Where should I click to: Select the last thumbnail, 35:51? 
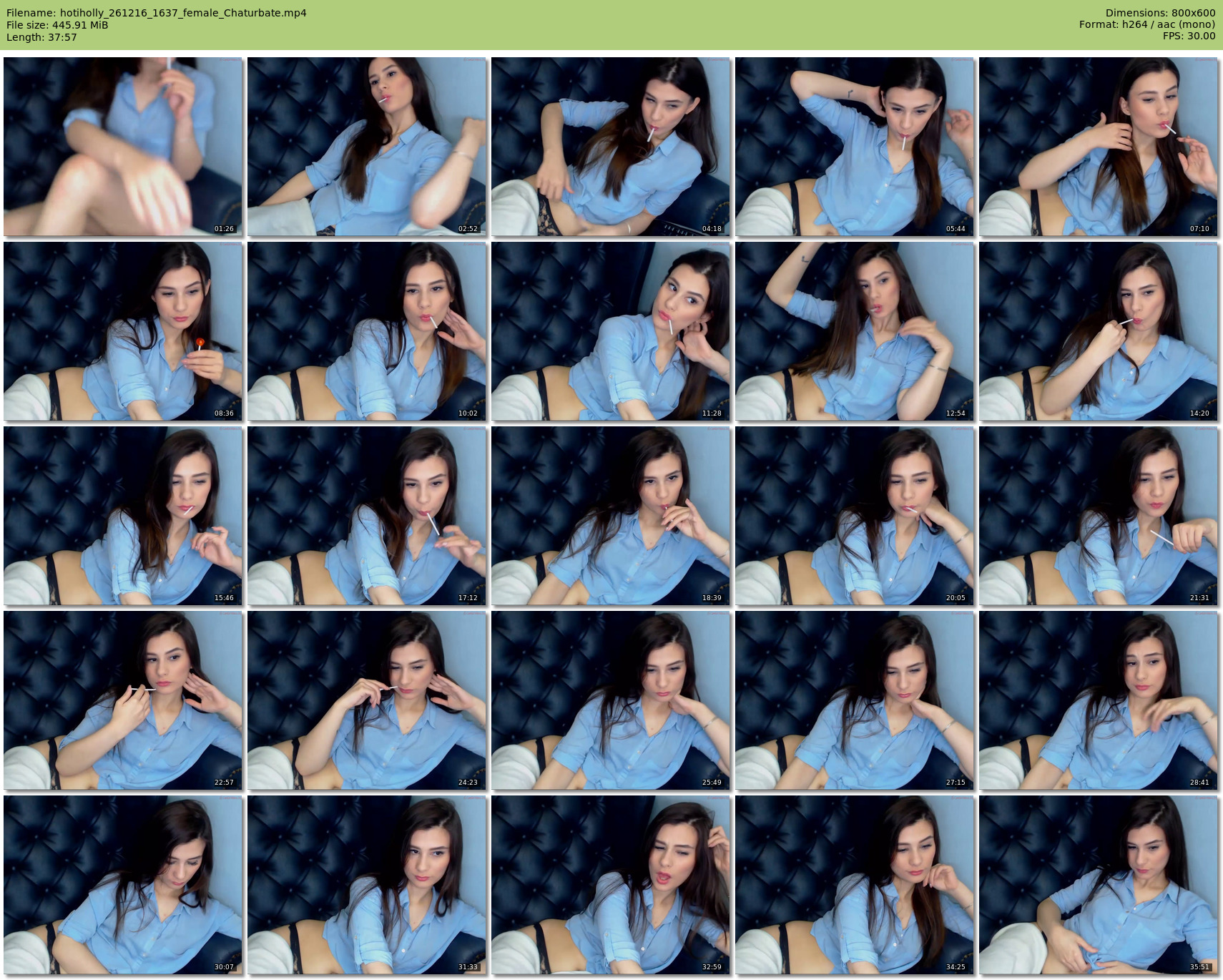point(1099,885)
